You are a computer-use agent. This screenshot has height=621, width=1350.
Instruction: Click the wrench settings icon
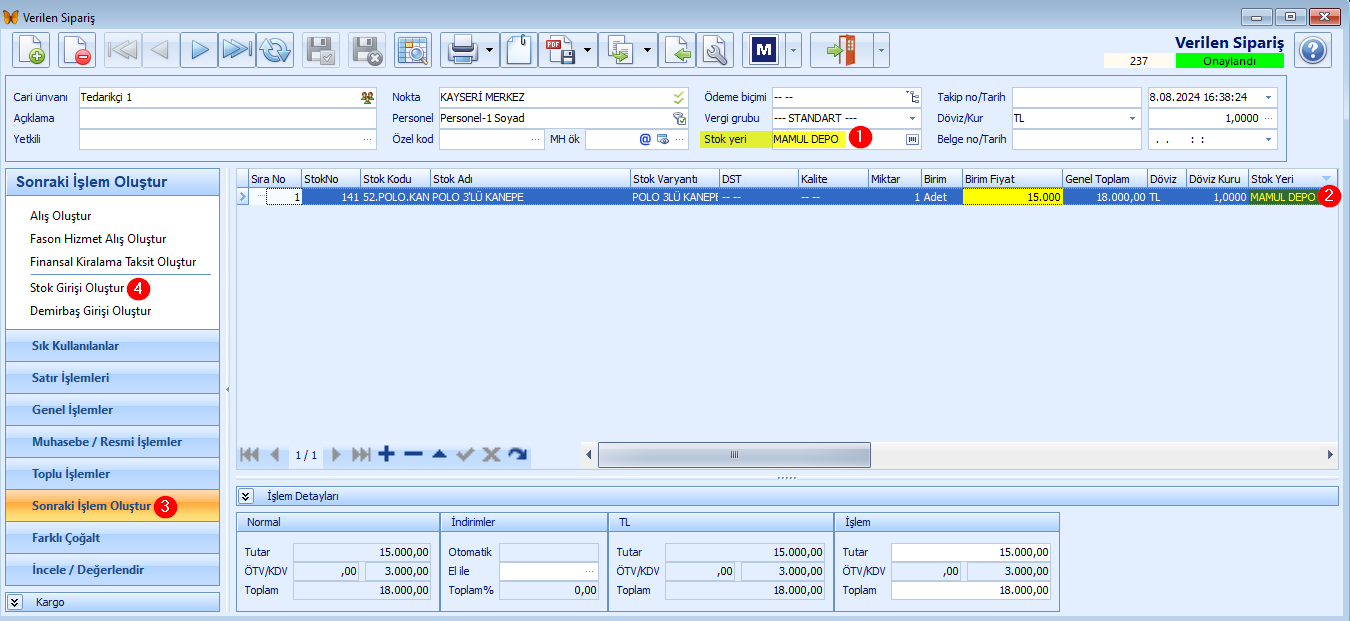click(716, 50)
